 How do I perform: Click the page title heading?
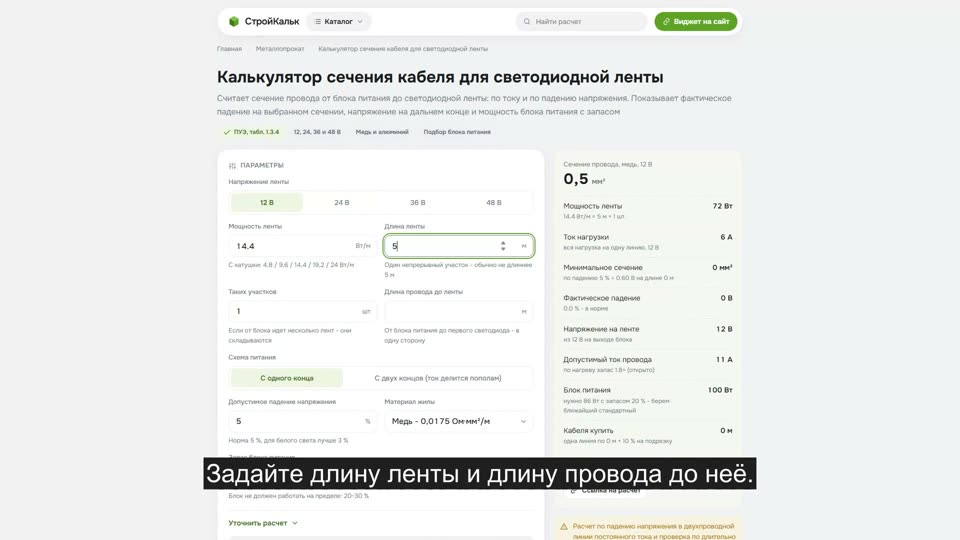440,77
